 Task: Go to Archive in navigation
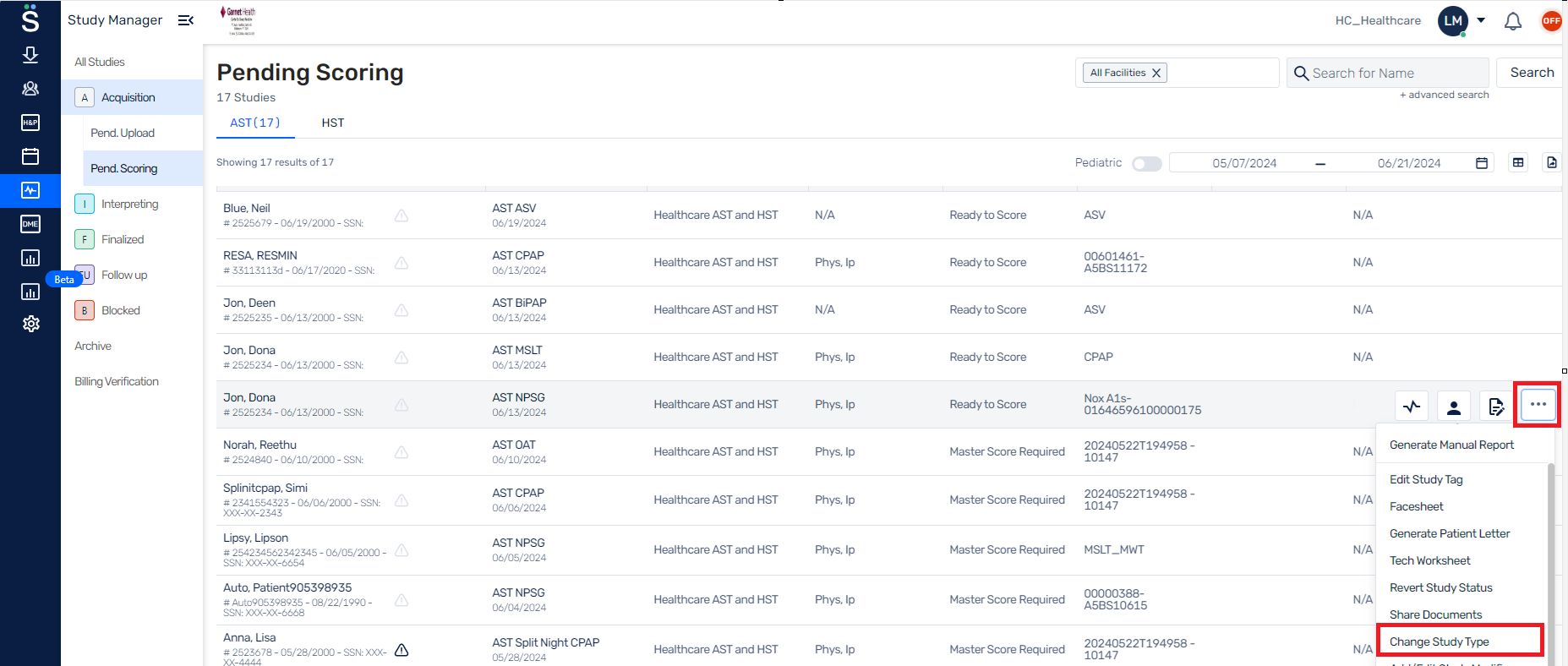93,346
